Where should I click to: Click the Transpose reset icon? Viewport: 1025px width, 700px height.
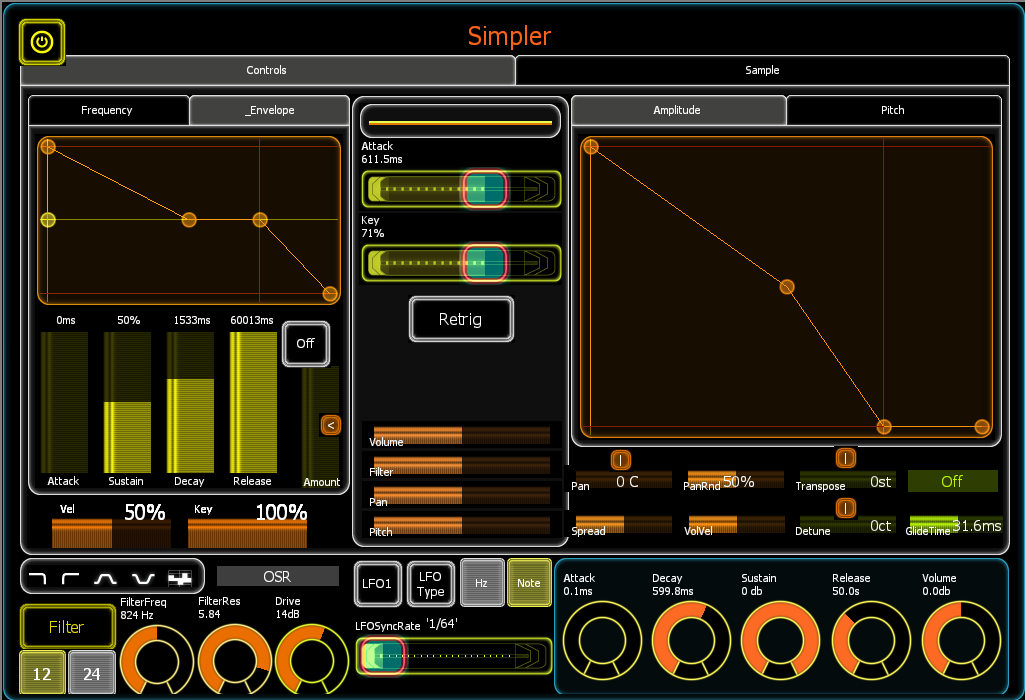click(x=845, y=458)
